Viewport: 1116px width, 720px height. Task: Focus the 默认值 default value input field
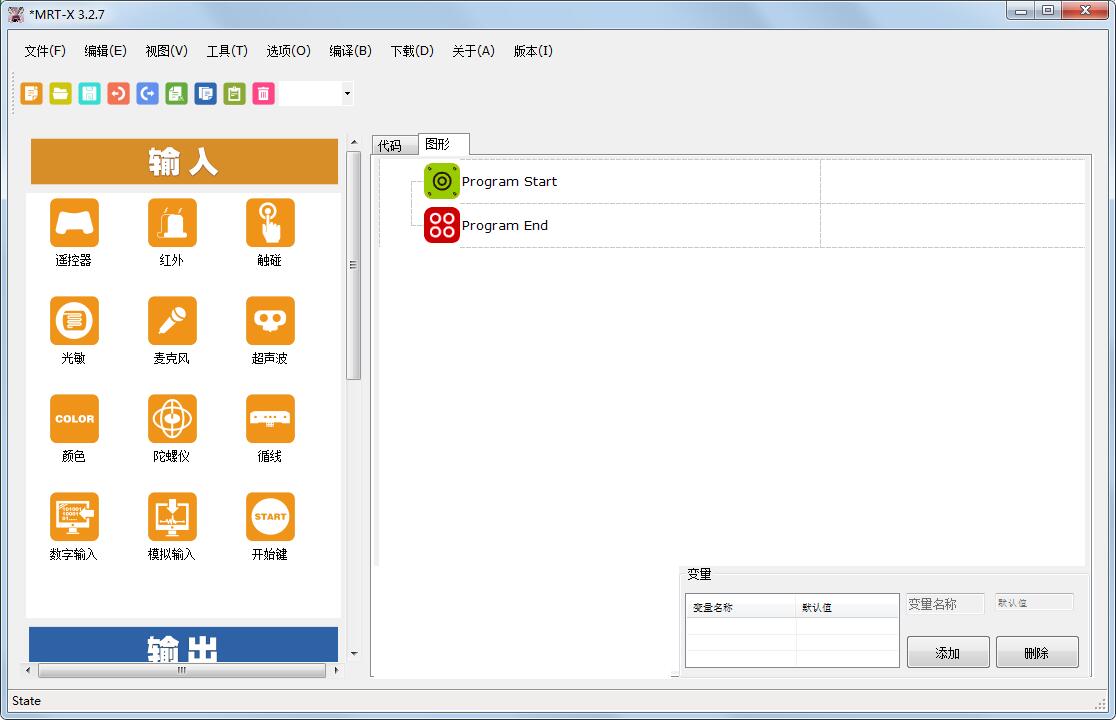[1034, 602]
